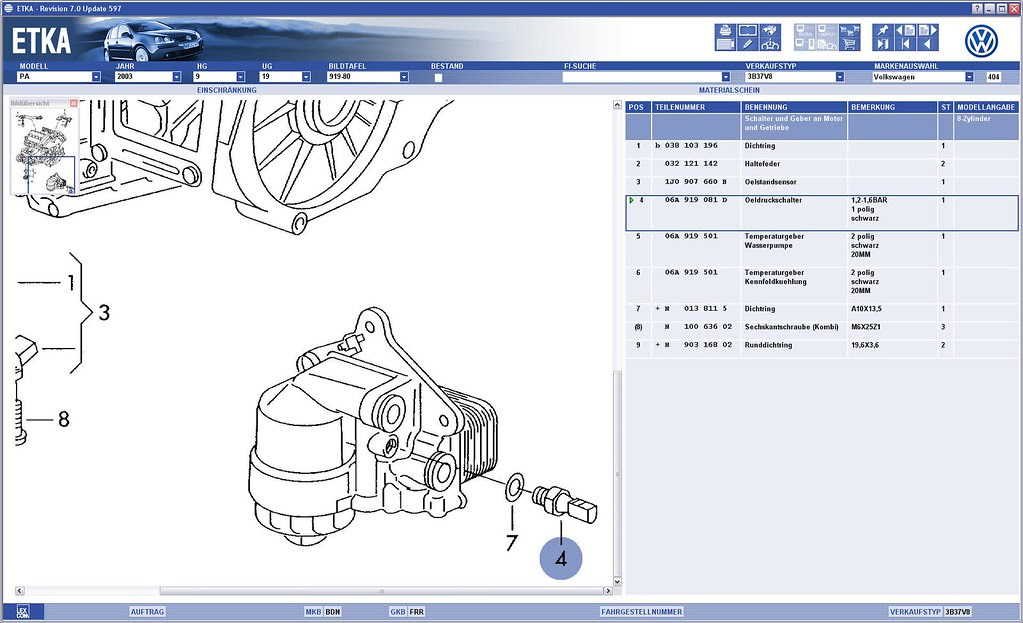This screenshot has height=623, width=1023.
Task: Go to next illustration page icon
Action: coord(928,31)
